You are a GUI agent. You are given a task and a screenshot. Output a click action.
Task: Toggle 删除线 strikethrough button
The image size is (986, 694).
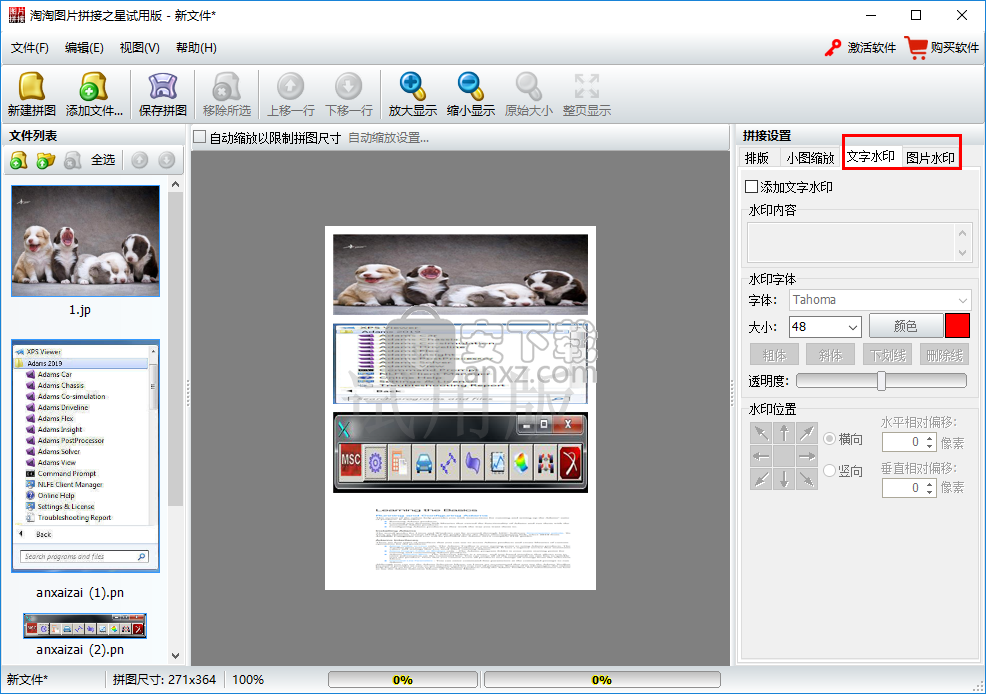tap(944, 355)
